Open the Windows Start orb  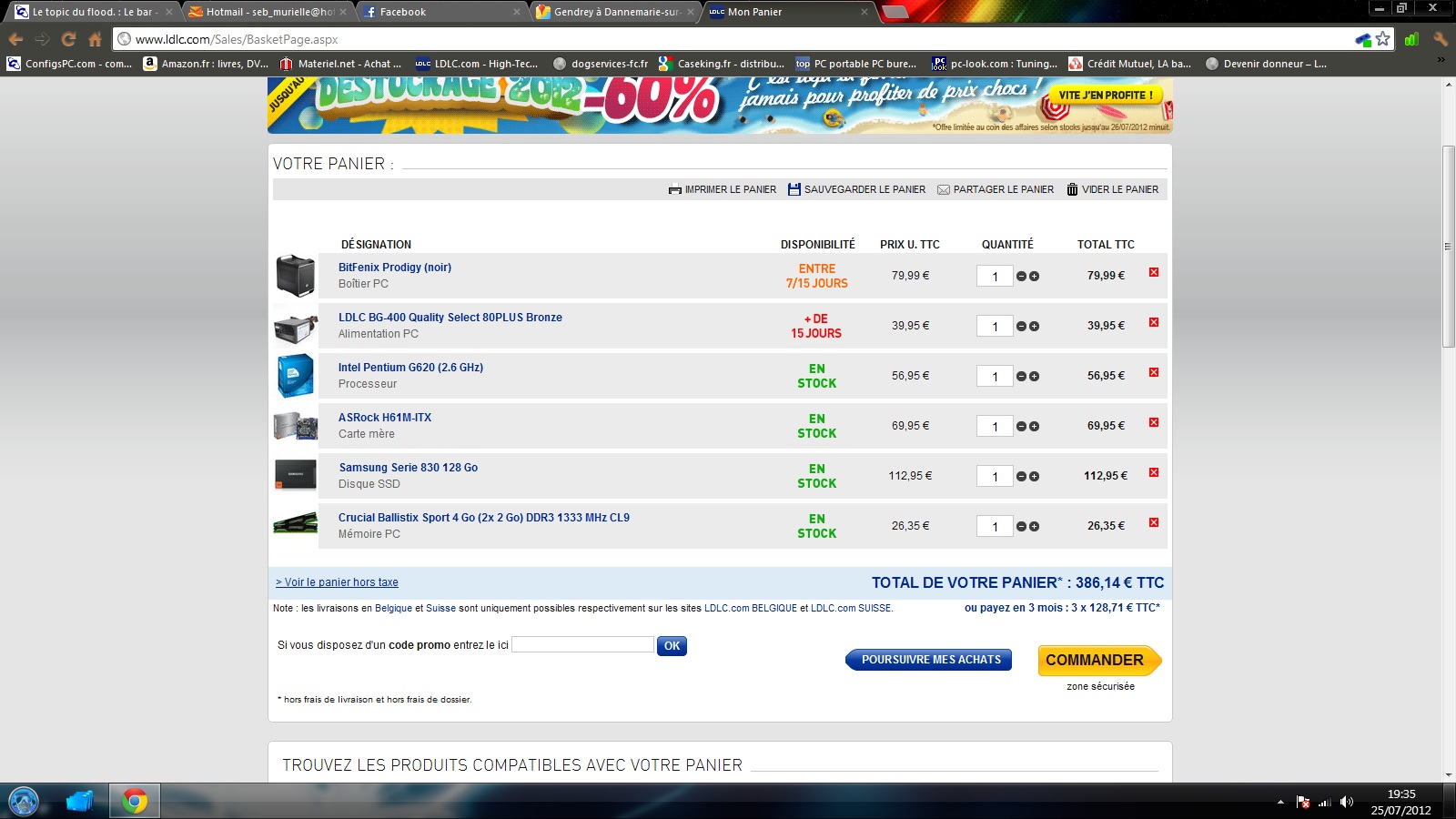tap(24, 801)
